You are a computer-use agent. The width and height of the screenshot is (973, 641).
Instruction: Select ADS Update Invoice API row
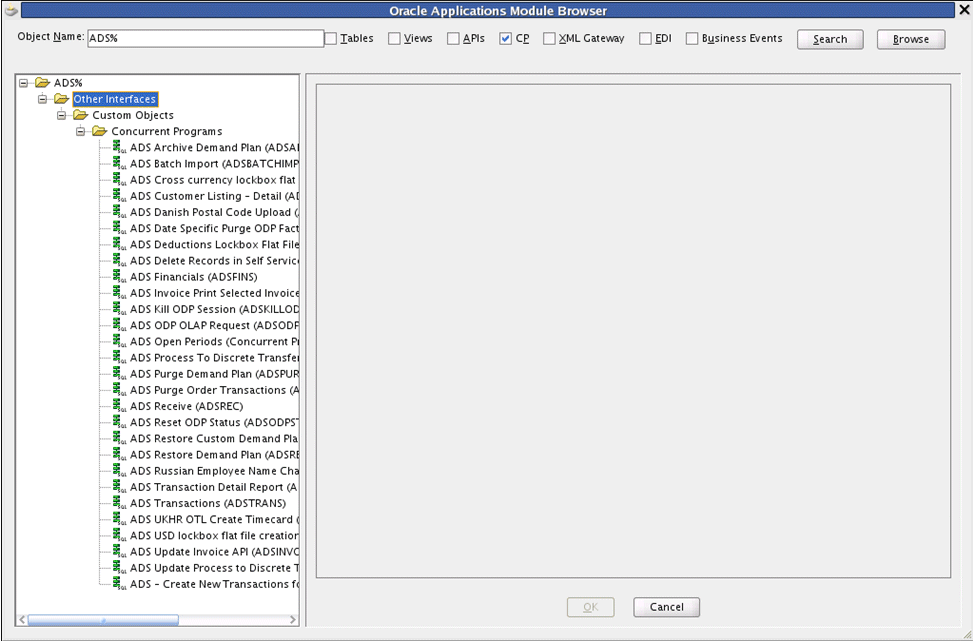point(214,551)
